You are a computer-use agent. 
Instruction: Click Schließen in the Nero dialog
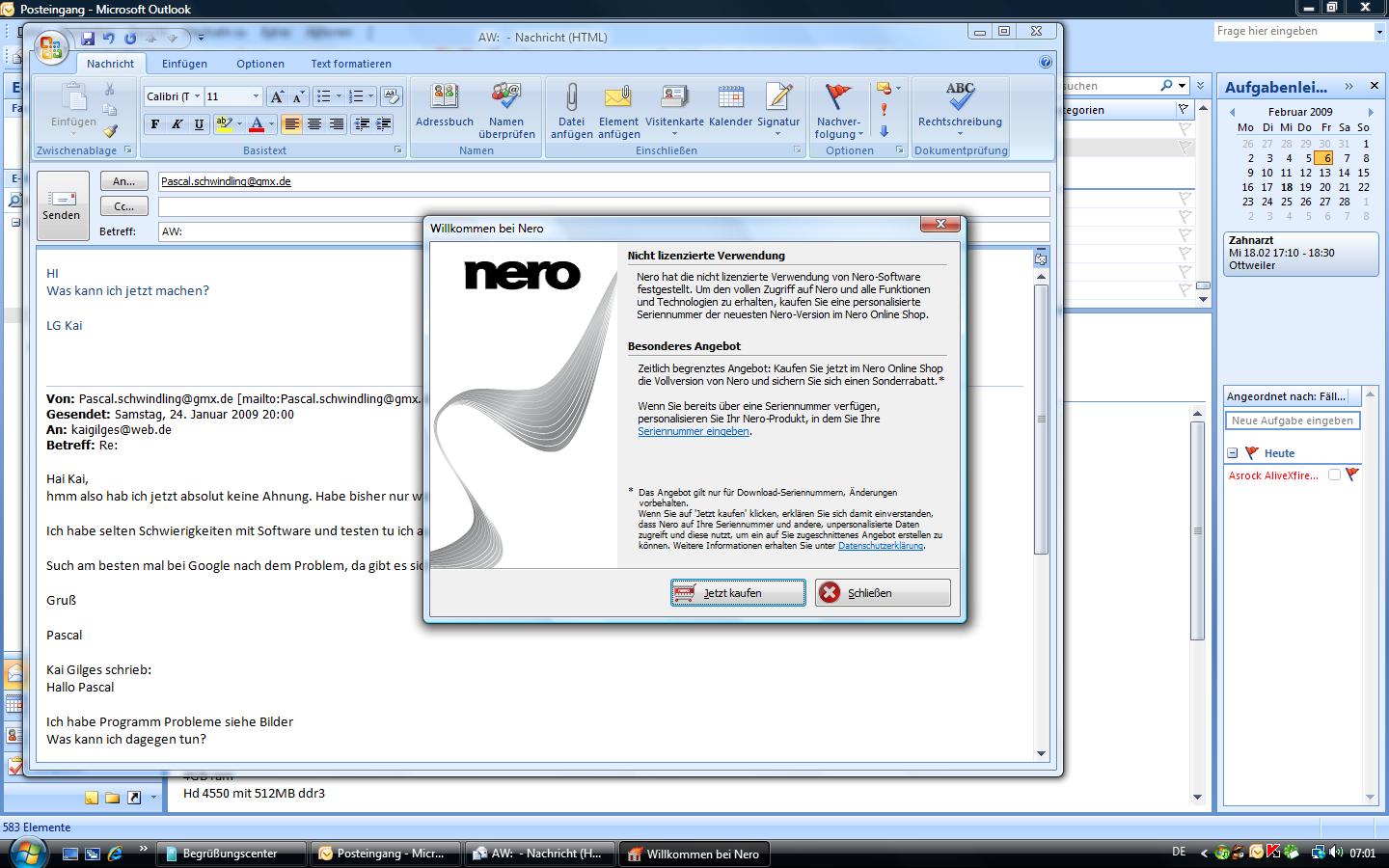pyautogui.click(x=883, y=593)
